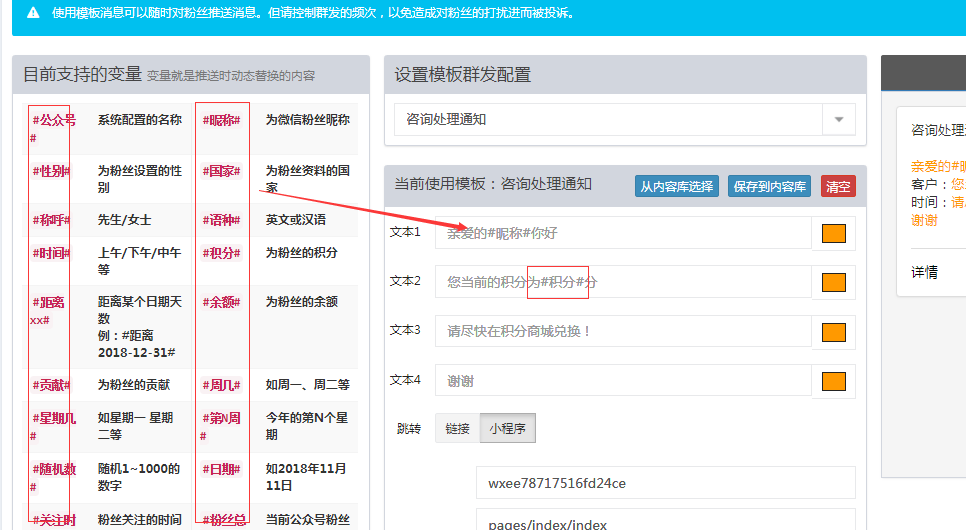Click the #昵称# variable
966x530 pixels.
221,120
